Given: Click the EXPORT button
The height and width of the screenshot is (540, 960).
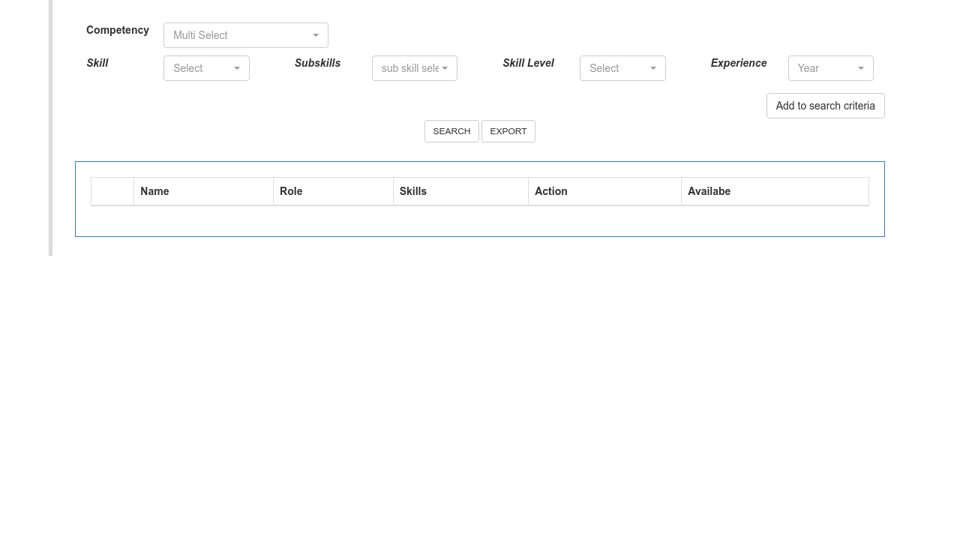Looking at the screenshot, I should [508, 131].
